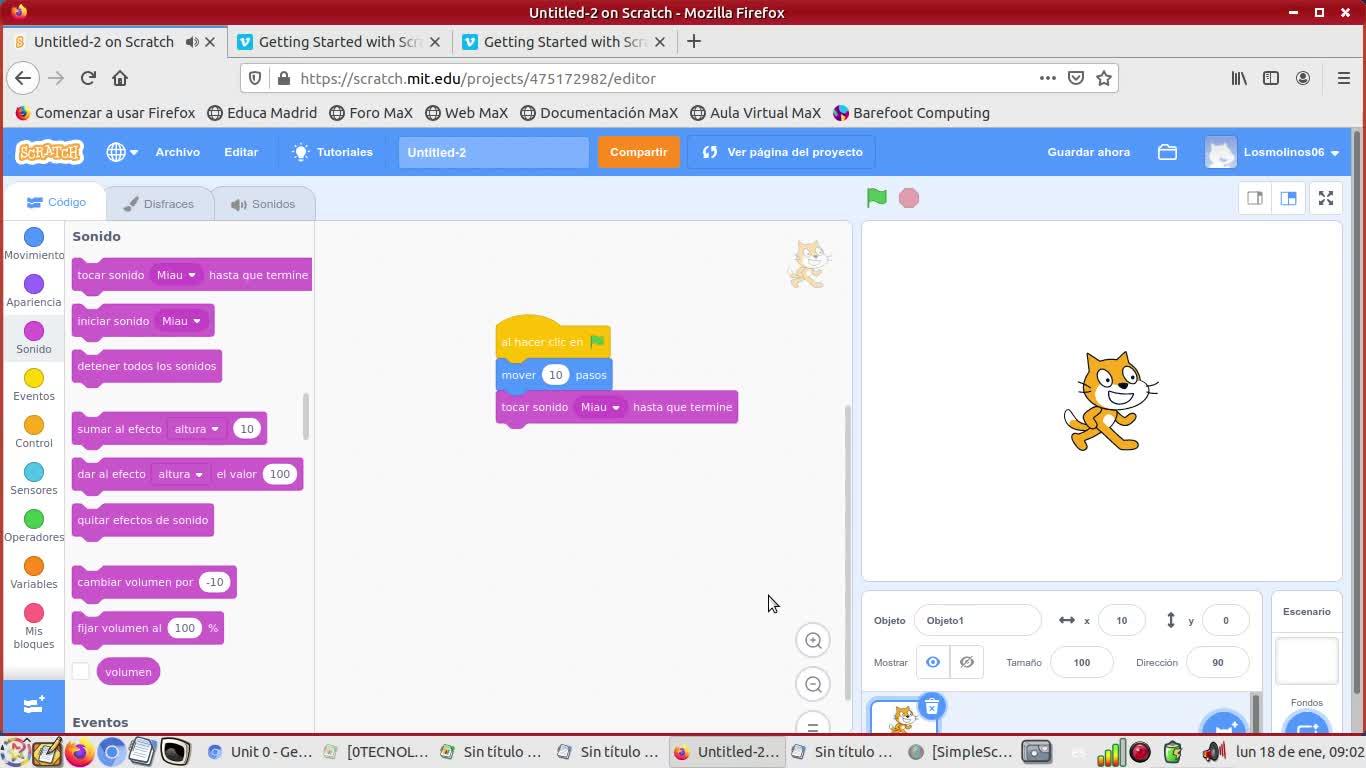Open Miau dropdown in workspace script block
This screenshot has height=768, width=1366.
601,407
